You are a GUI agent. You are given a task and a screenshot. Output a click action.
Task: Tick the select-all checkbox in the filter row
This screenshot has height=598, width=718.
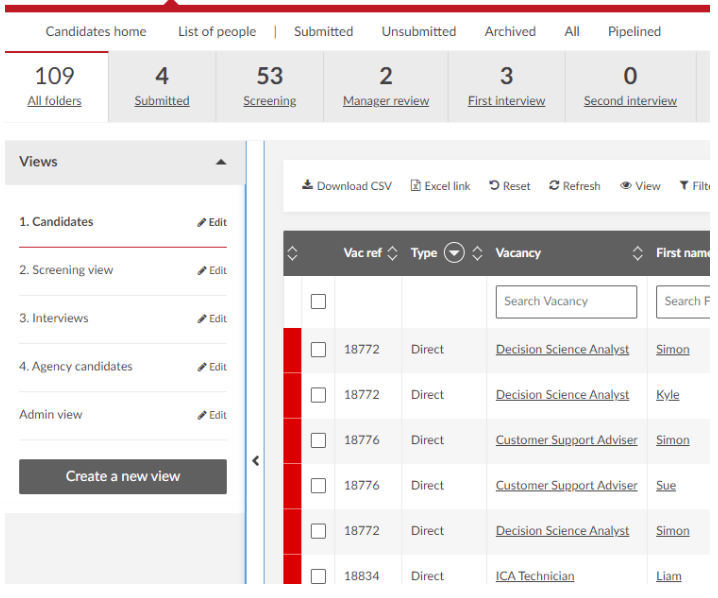pos(318,302)
